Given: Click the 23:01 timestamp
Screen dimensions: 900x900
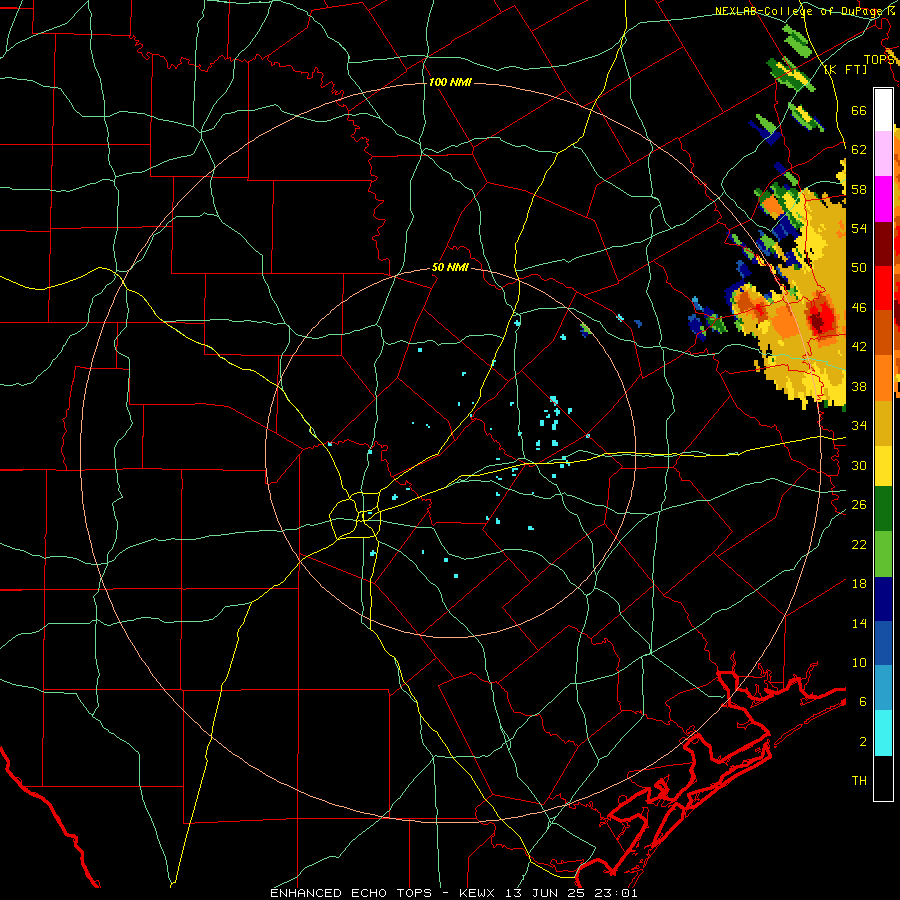Looking at the screenshot, I should (x=615, y=893).
